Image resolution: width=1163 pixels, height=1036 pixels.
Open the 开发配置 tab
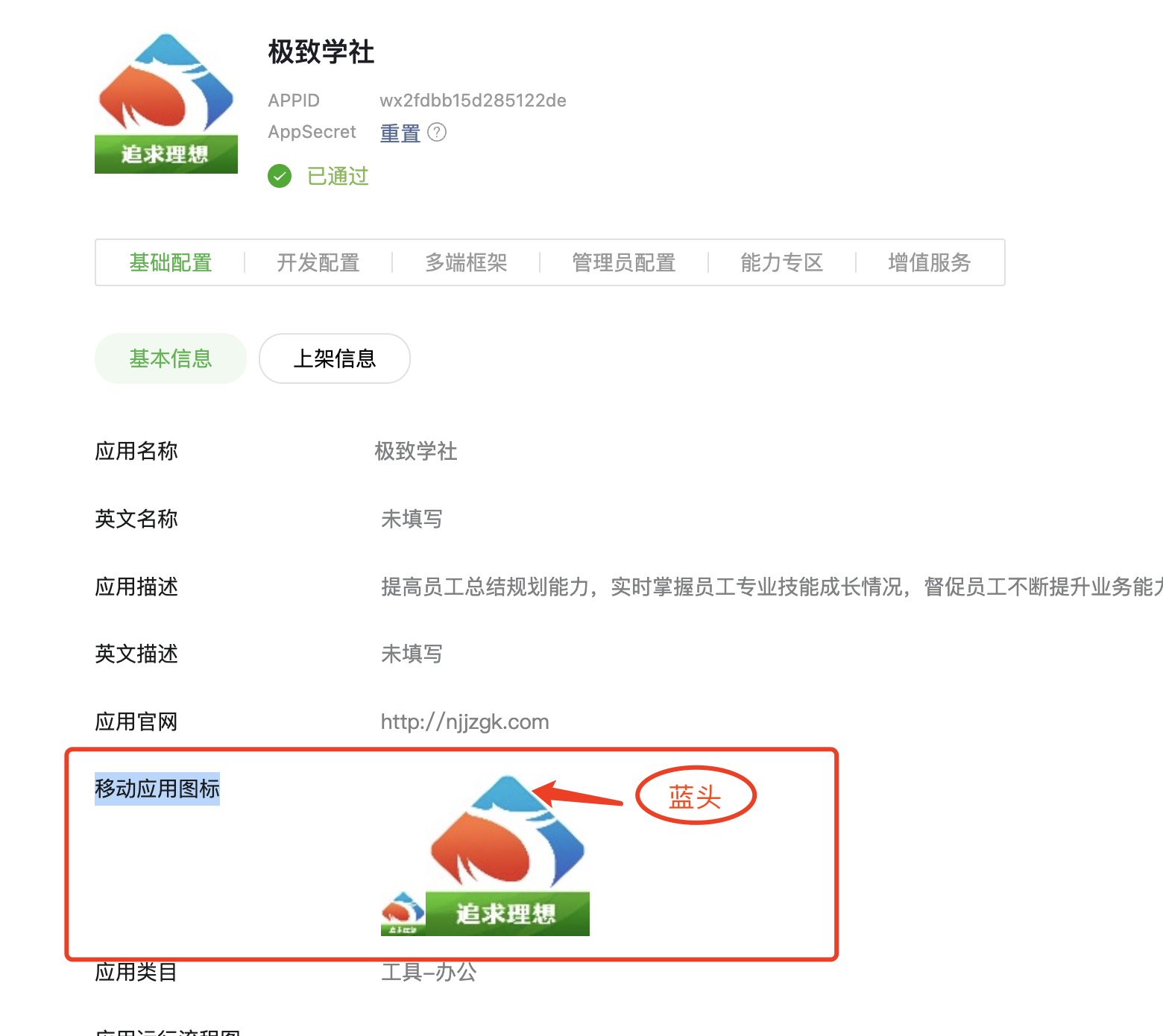tap(318, 262)
